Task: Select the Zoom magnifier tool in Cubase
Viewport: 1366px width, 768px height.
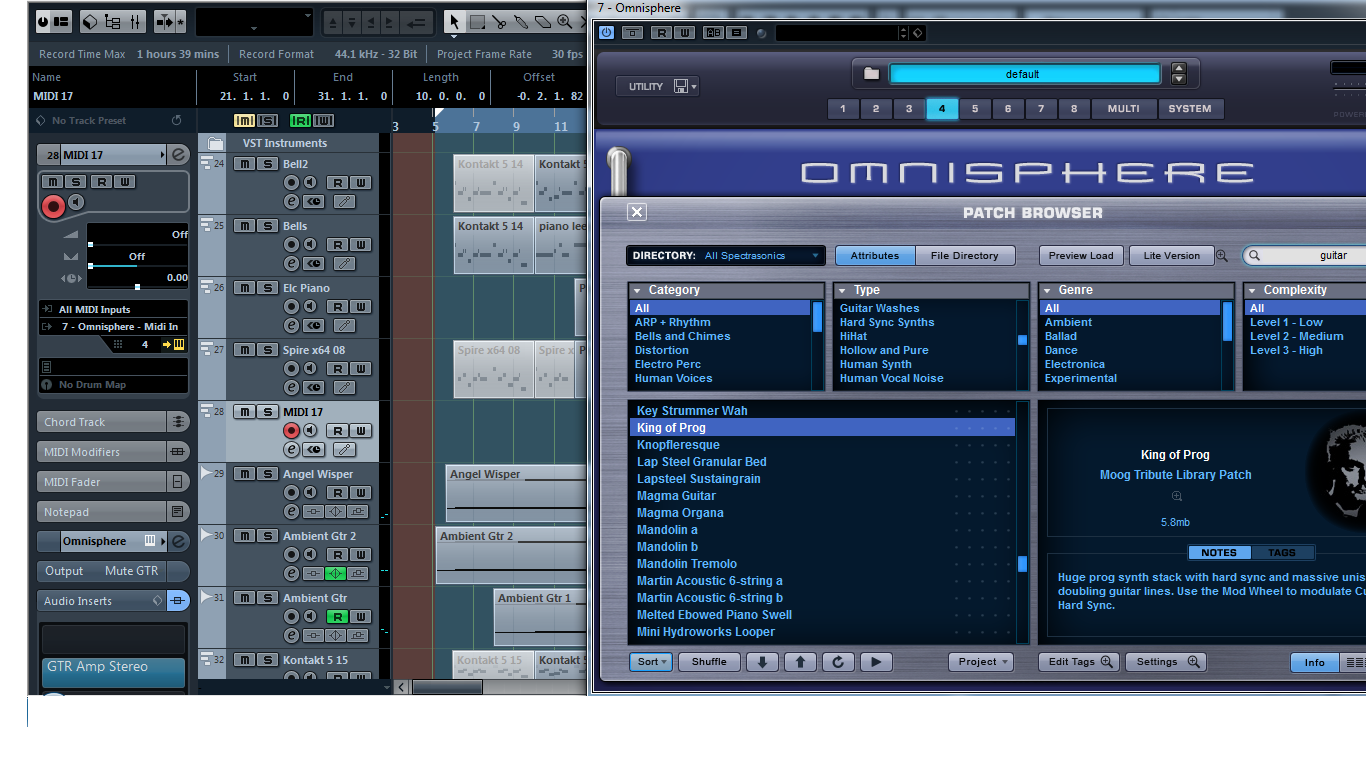Action: point(565,22)
